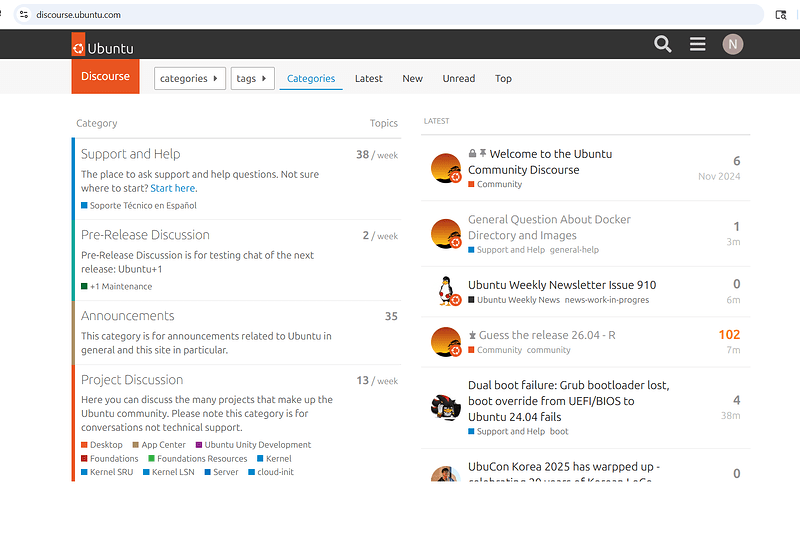The image size is (800, 539).
Task: Click the Desktop subcategory tag
Action: 106,445
